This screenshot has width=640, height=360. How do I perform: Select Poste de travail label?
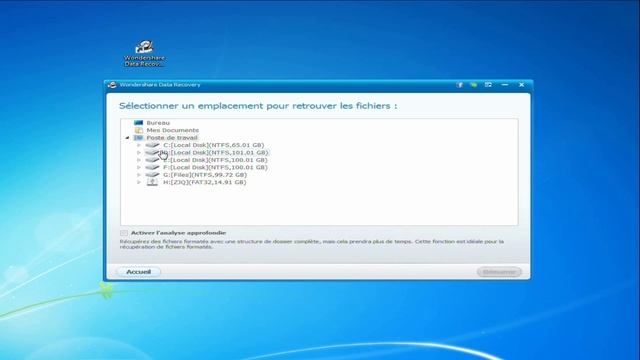click(x=172, y=138)
